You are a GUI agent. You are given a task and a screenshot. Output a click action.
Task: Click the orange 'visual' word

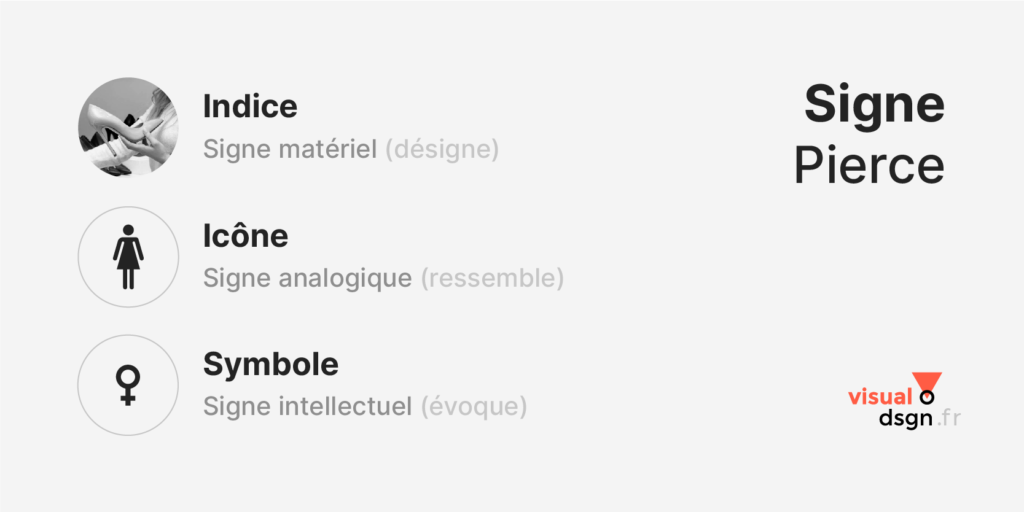tap(880, 396)
